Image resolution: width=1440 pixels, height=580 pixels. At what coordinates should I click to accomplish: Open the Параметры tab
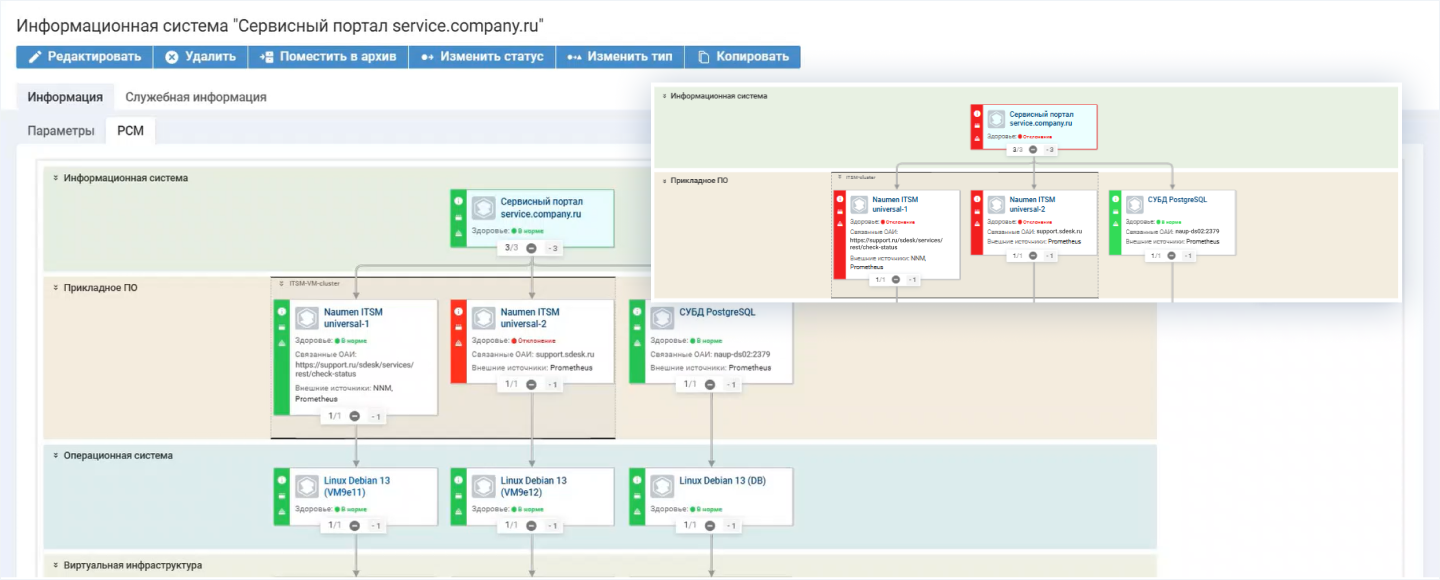61,131
